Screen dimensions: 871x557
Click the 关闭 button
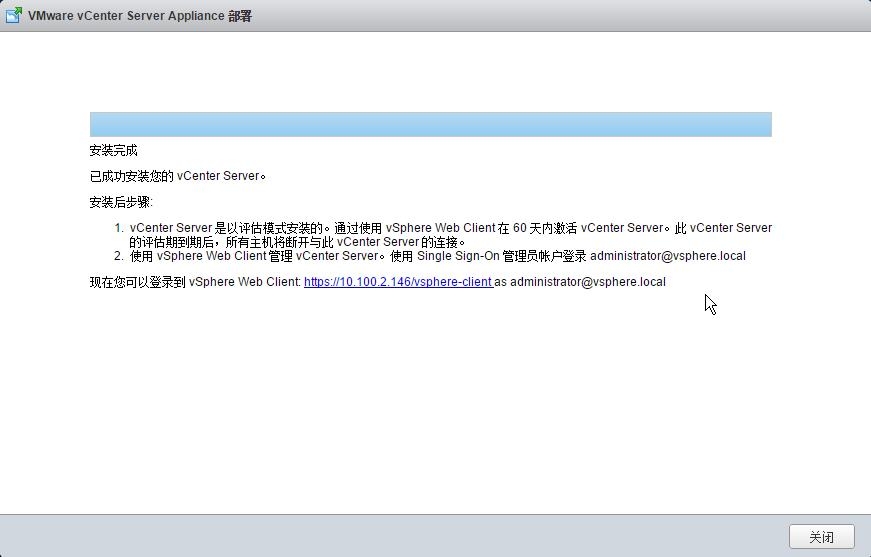coord(822,537)
